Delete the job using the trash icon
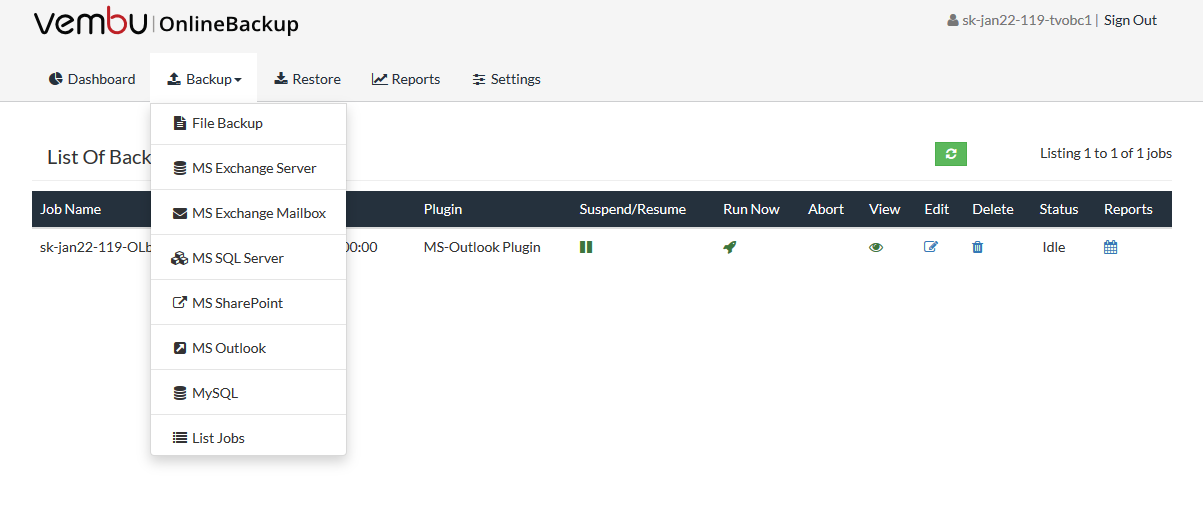 point(978,247)
